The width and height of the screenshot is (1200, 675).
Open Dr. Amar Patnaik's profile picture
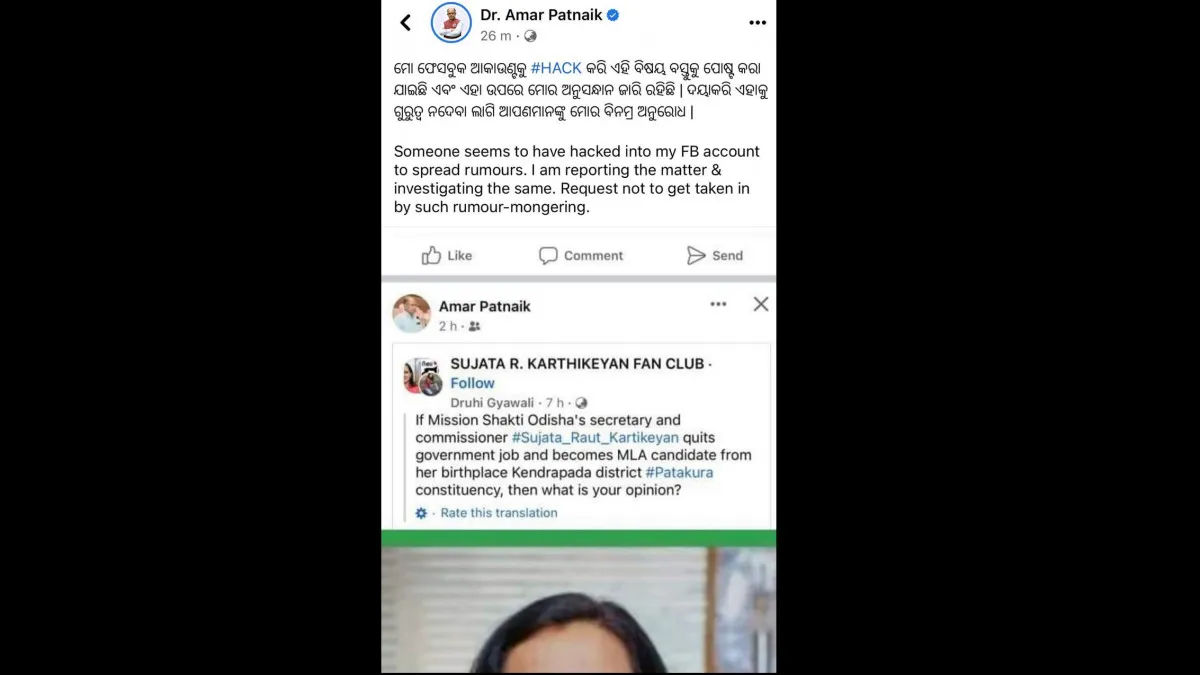451,22
